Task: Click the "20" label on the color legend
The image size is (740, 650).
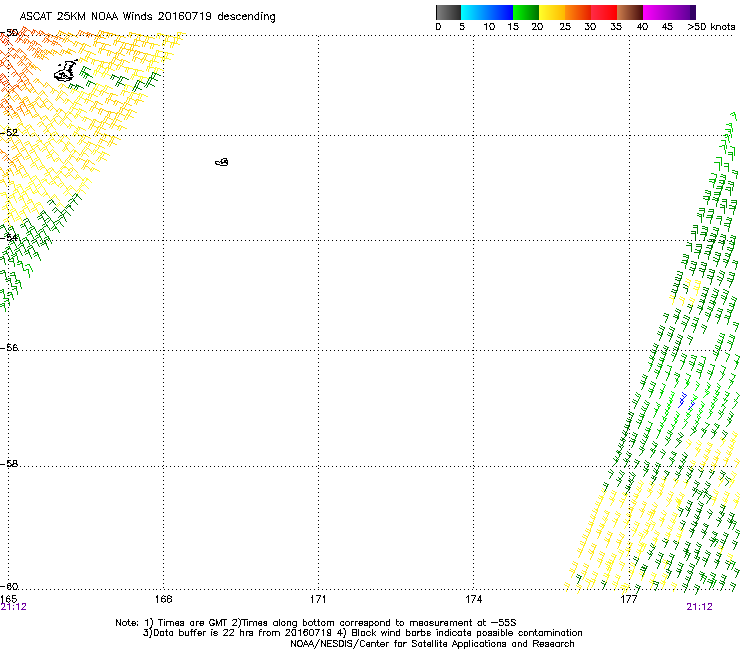Action: [537, 27]
